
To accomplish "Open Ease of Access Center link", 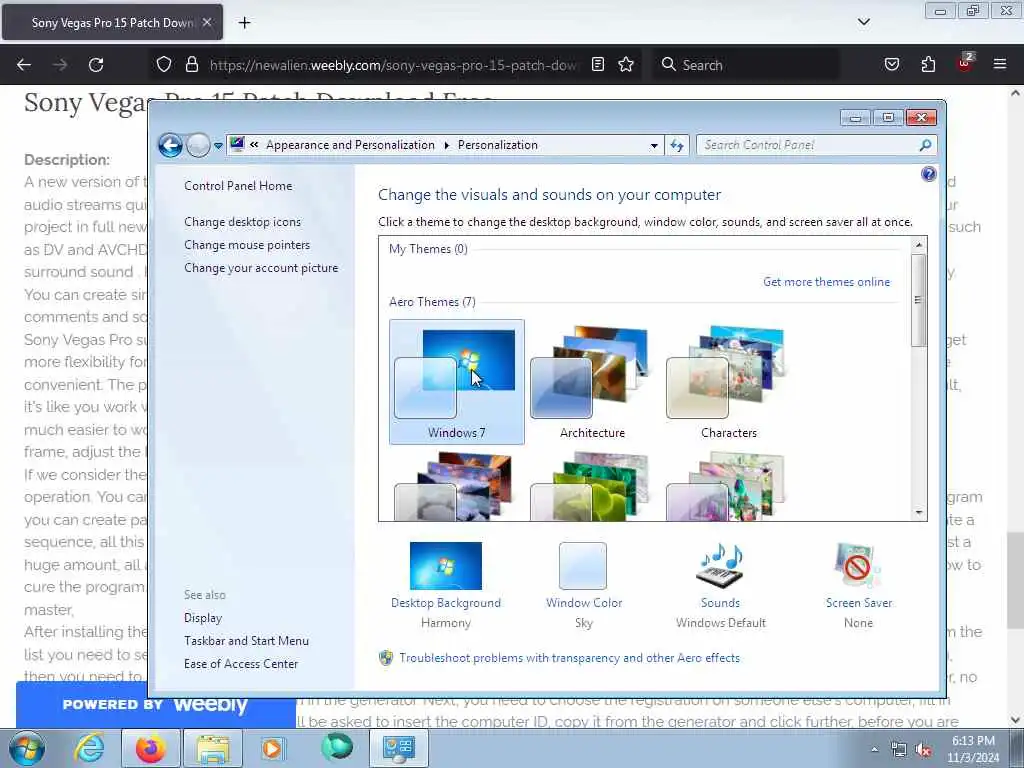I will [241, 664].
